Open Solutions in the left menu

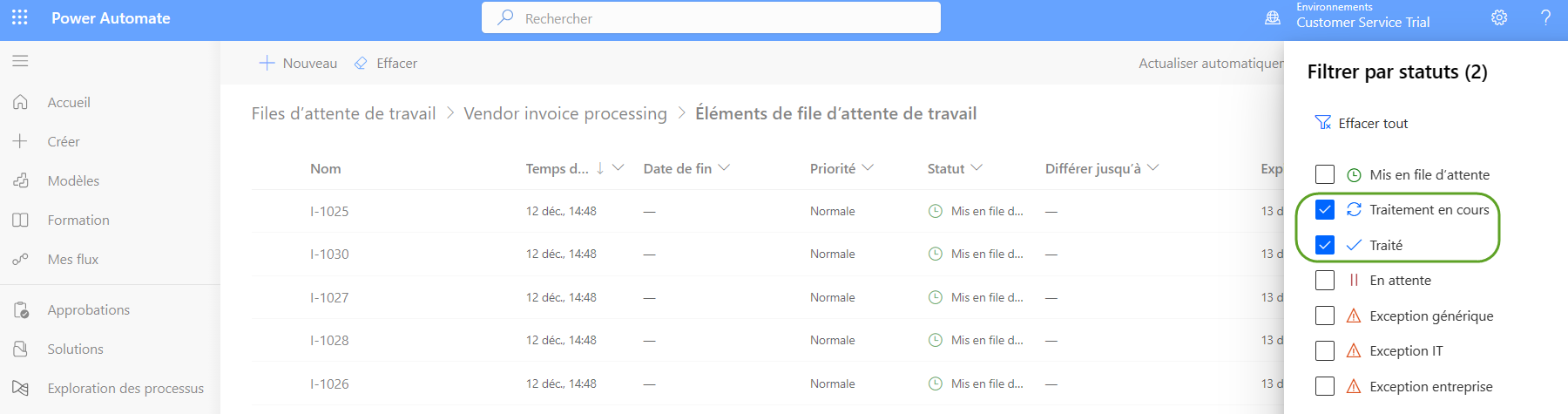75,349
